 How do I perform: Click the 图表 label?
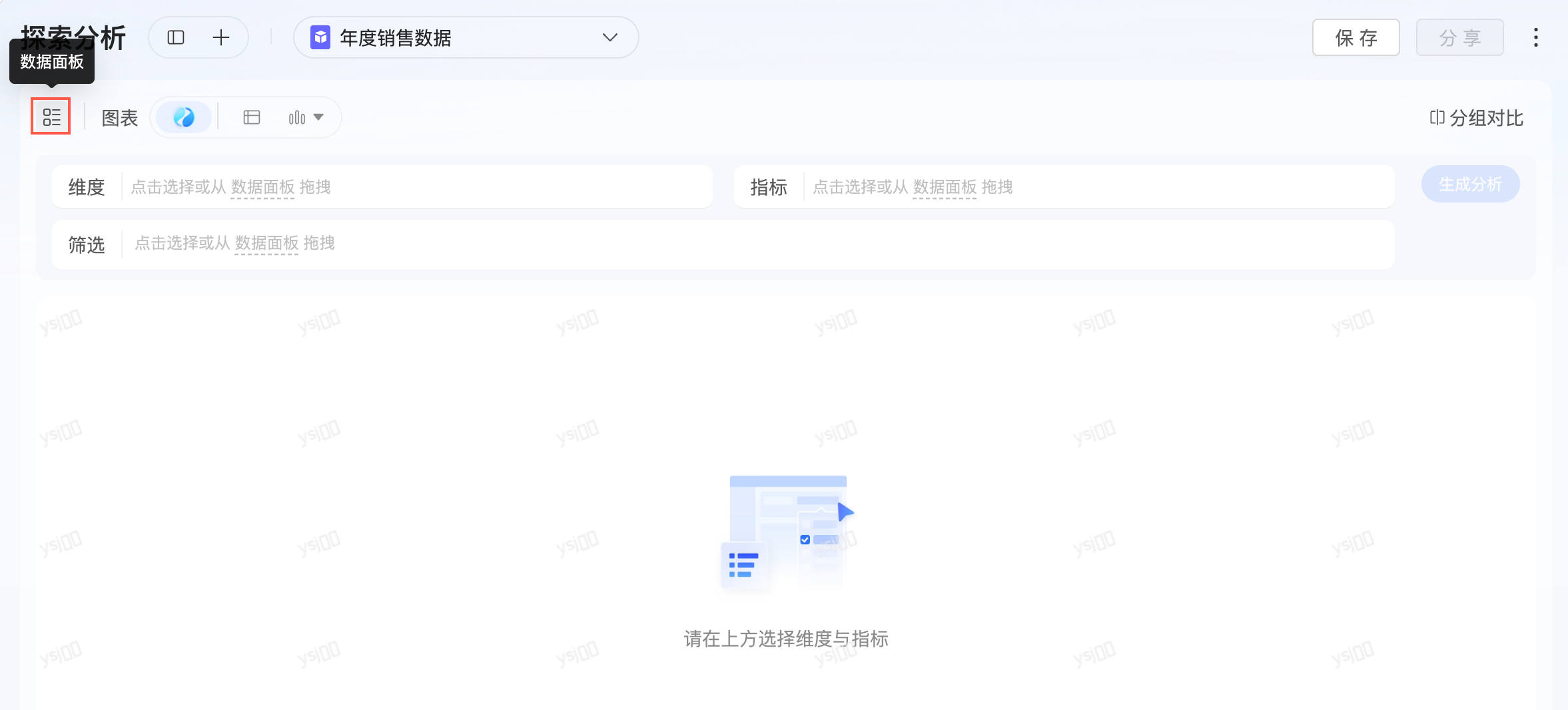120,118
